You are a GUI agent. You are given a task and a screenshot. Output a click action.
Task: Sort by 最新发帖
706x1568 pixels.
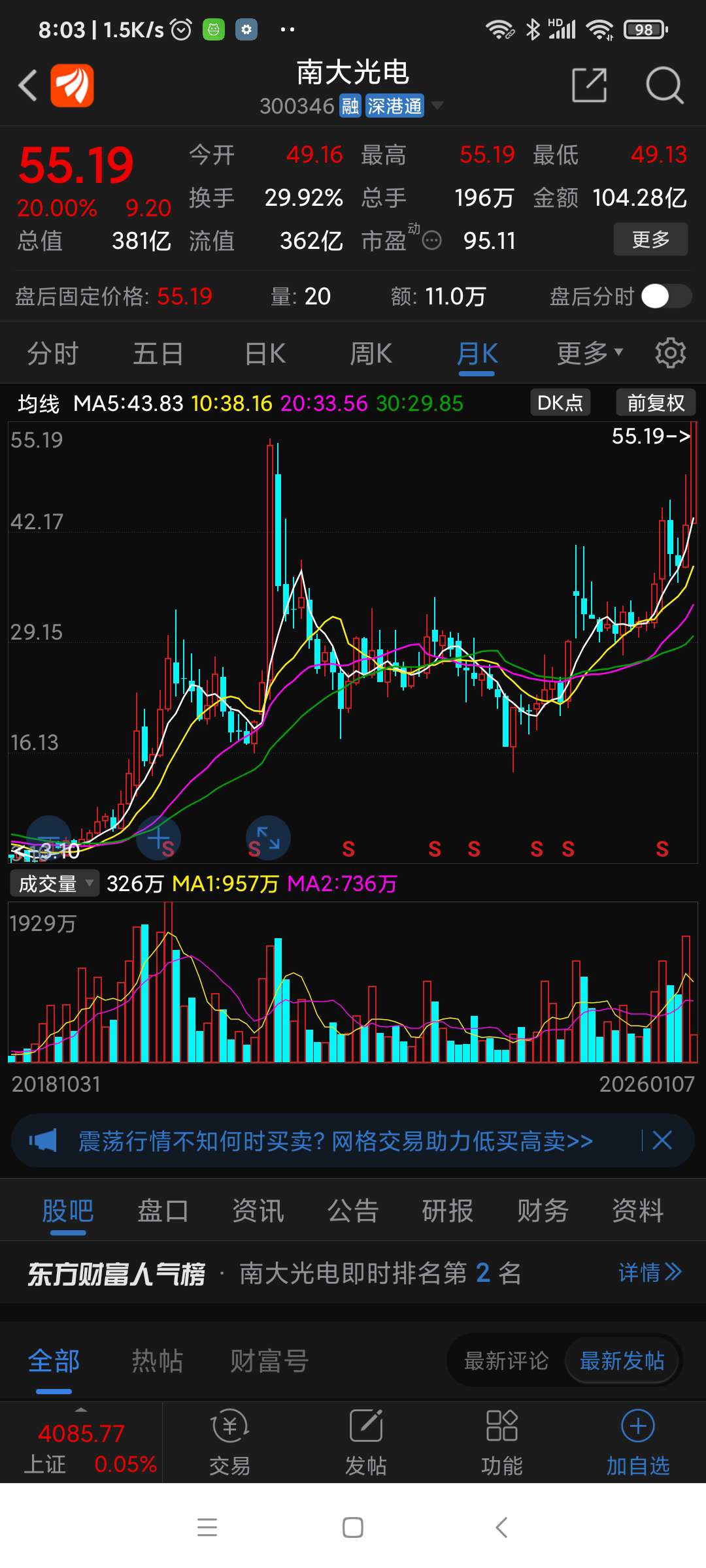click(622, 1361)
